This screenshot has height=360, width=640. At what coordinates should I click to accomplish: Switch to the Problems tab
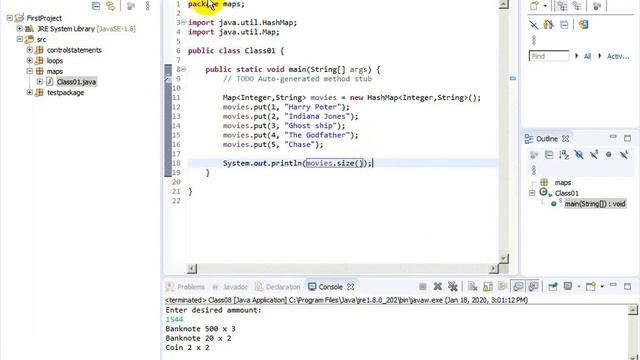(185, 287)
